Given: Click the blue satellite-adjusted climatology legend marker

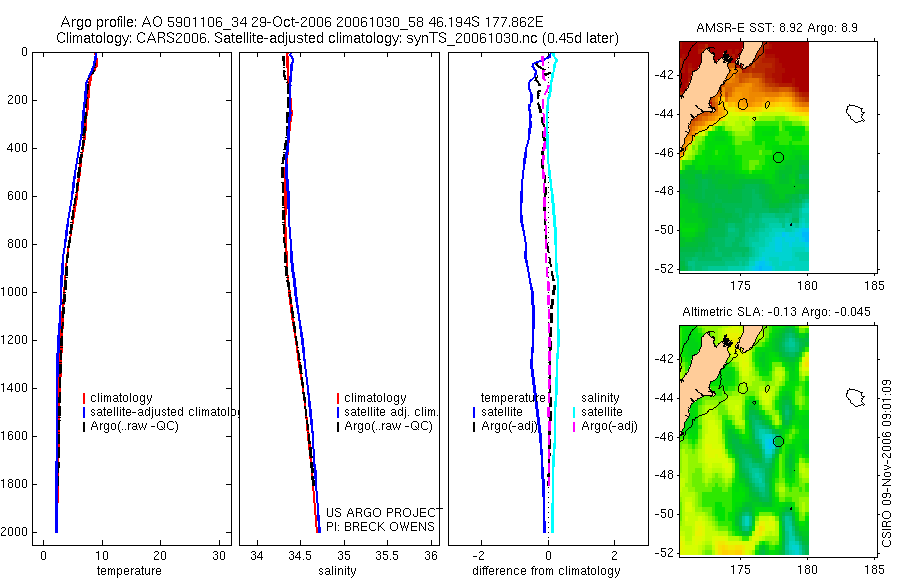Looking at the screenshot, I should pos(84,412).
